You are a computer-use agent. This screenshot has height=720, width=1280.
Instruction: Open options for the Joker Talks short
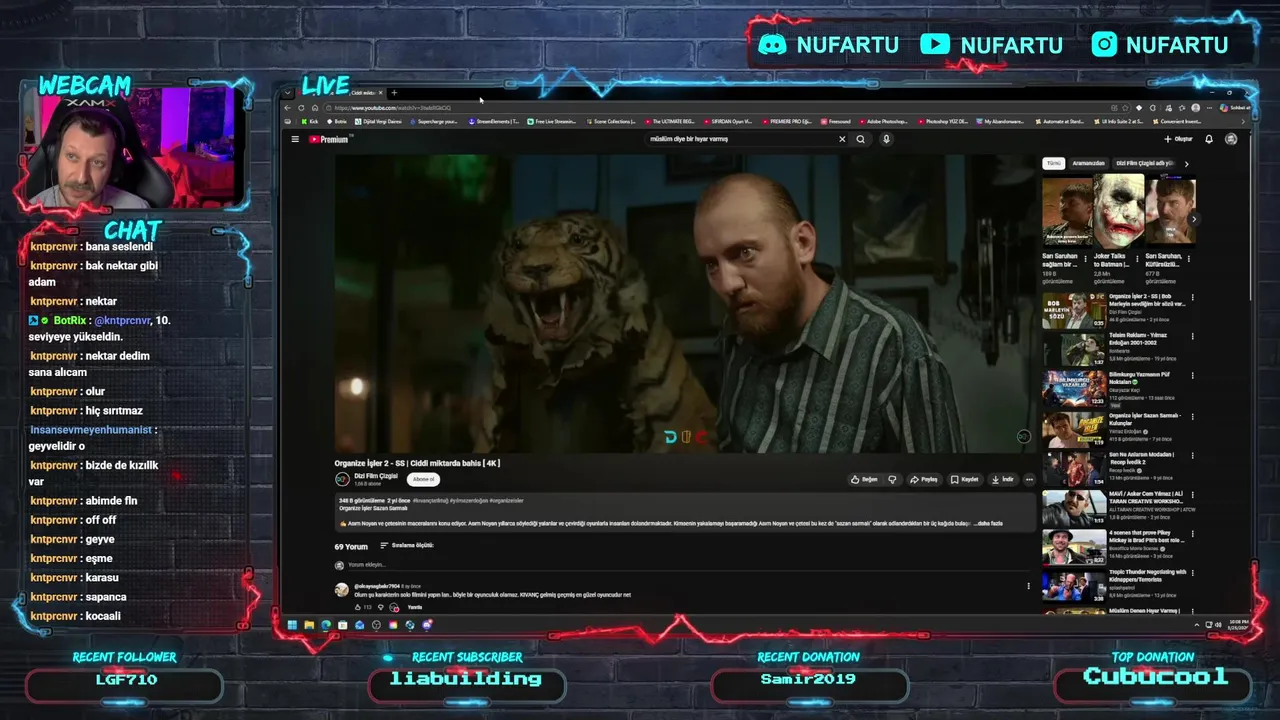click(x=1137, y=258)
